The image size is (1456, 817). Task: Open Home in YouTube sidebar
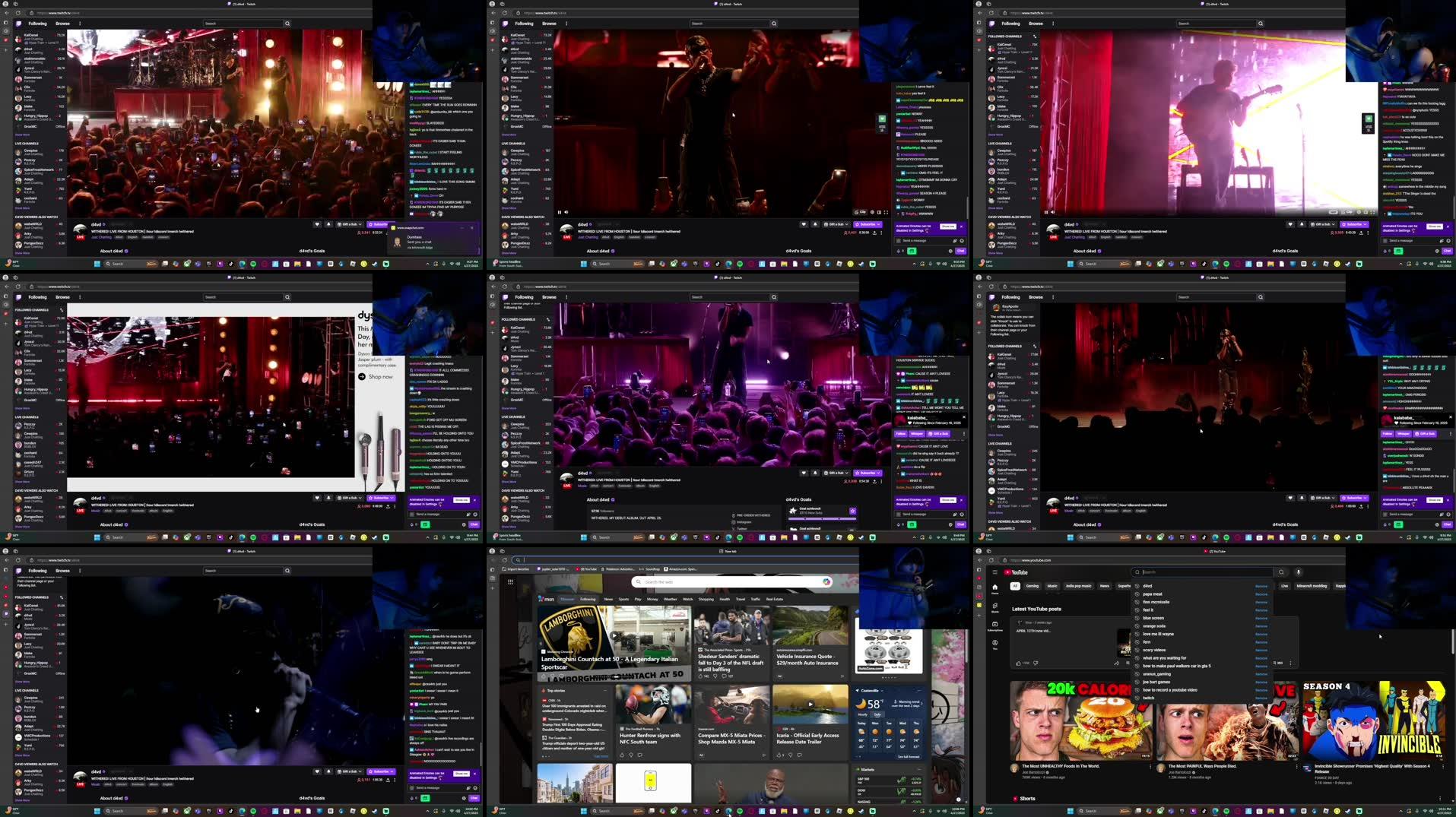(994, 588)
